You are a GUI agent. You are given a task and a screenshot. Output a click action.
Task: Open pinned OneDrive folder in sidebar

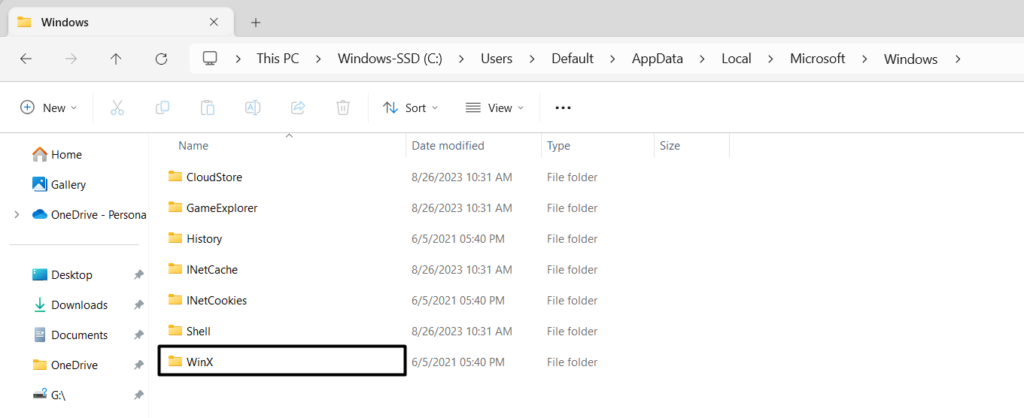point(65,365)
